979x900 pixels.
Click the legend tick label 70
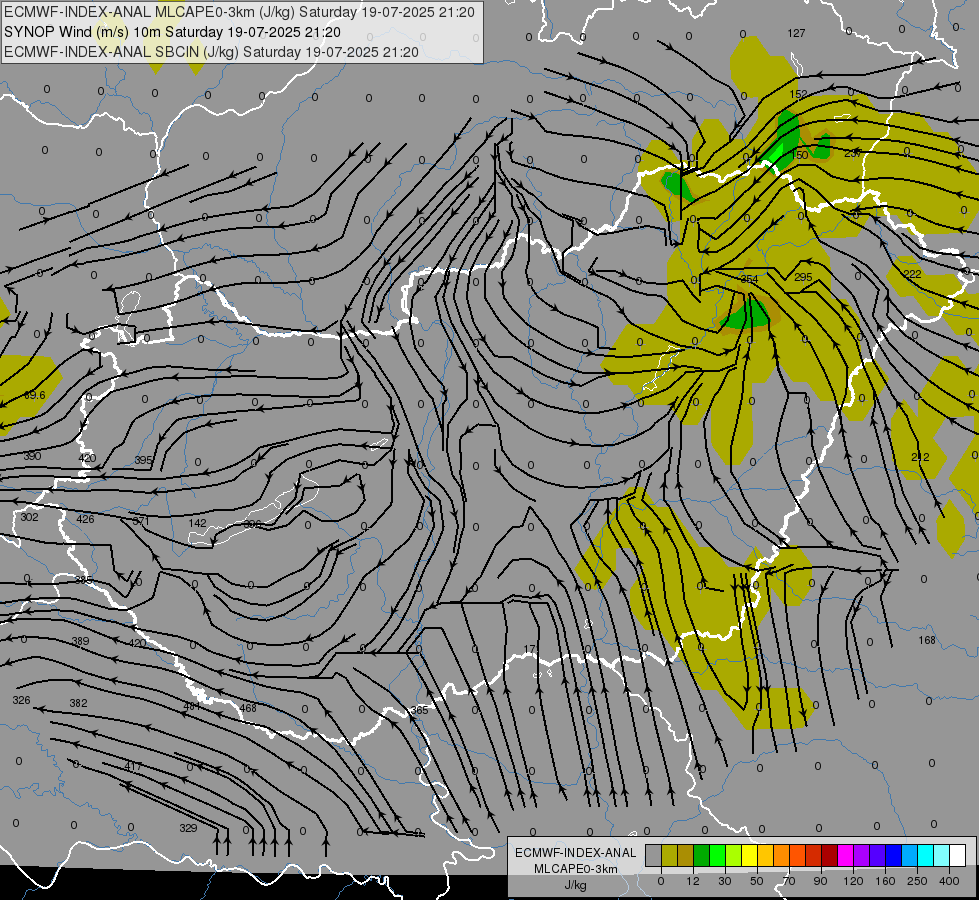[789, 881]
